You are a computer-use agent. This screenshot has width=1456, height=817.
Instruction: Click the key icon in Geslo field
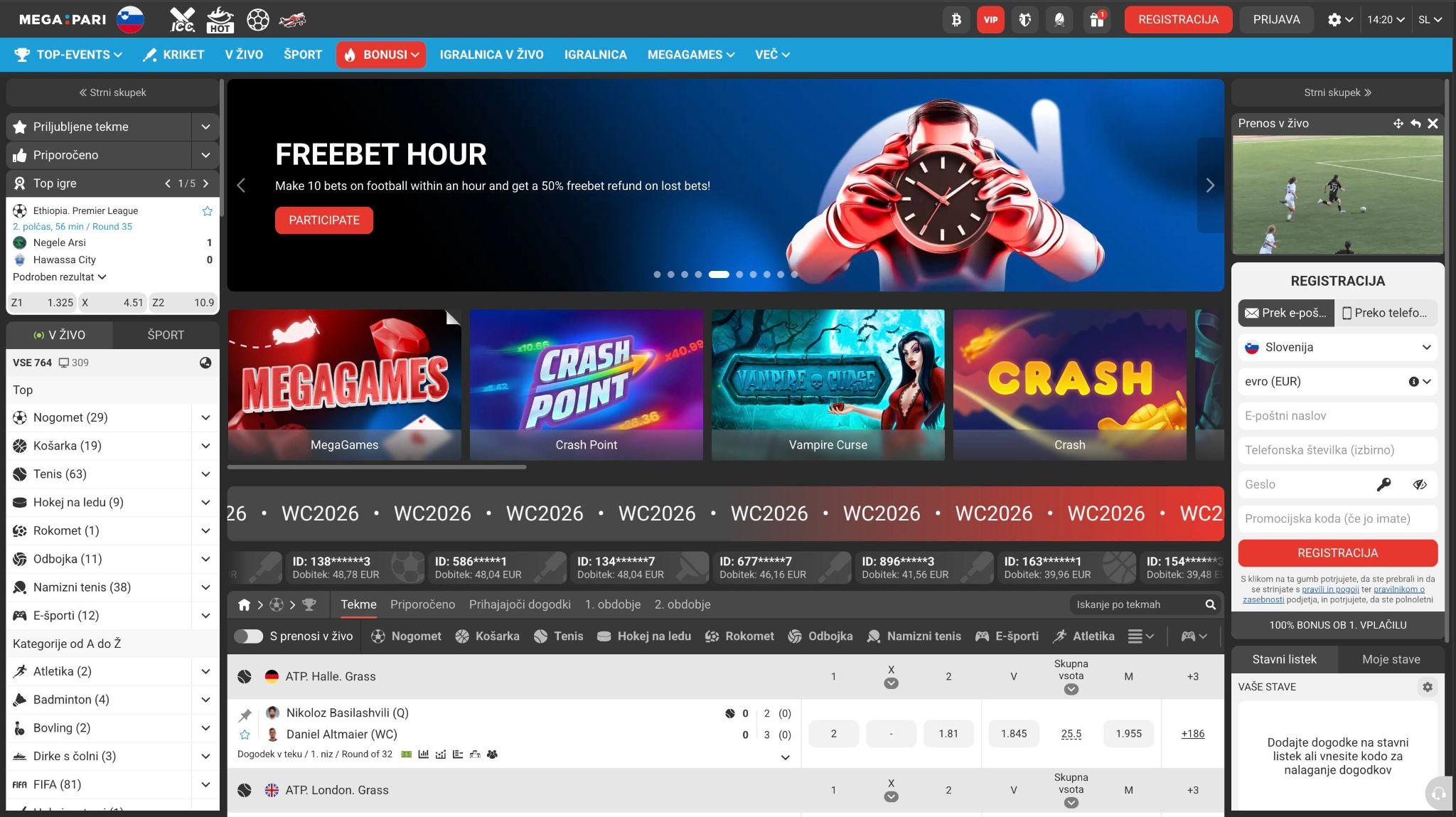1383,484
